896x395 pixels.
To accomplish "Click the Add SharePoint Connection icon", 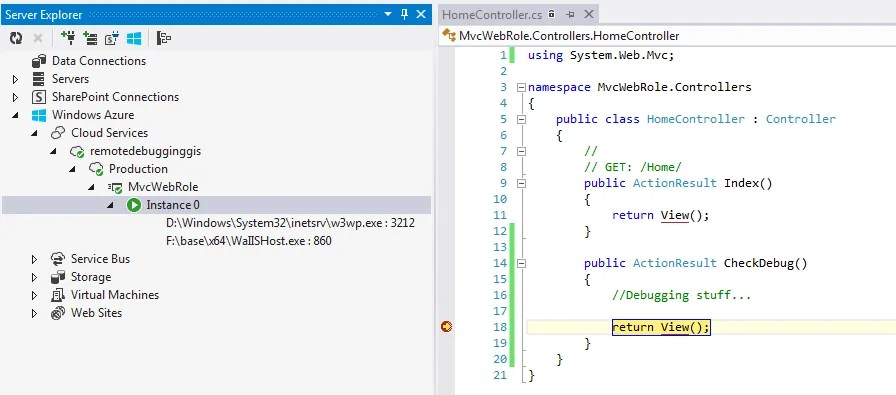I will point(112,38).
